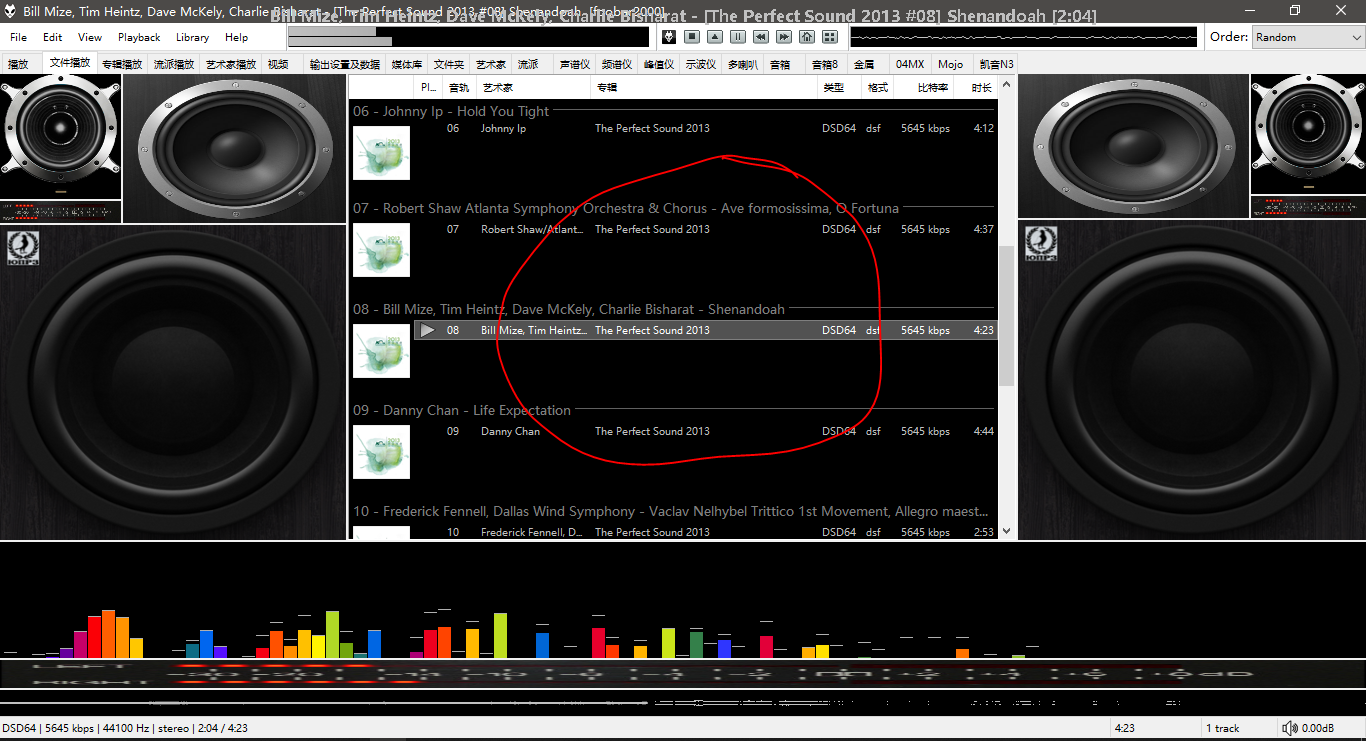This screenshot has height=741, width=1366.
Task: Pause the track with the Pause button
Action: pos(737,37)
